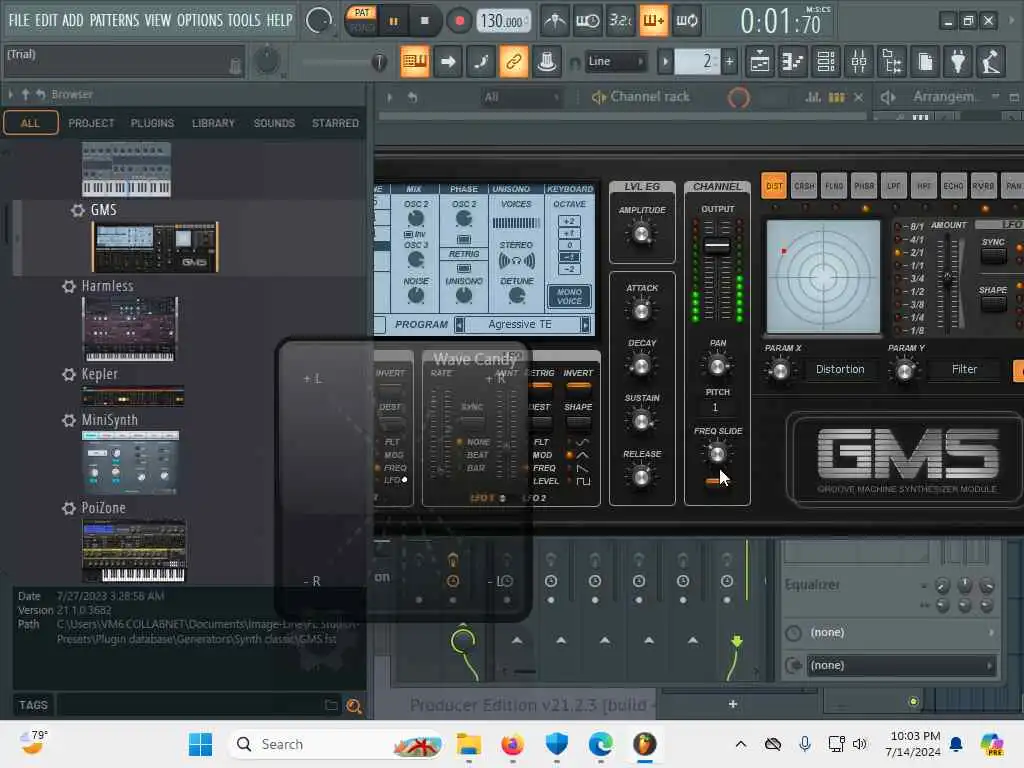
Task: Open the TOOLS menu
Action: point(244,20)
